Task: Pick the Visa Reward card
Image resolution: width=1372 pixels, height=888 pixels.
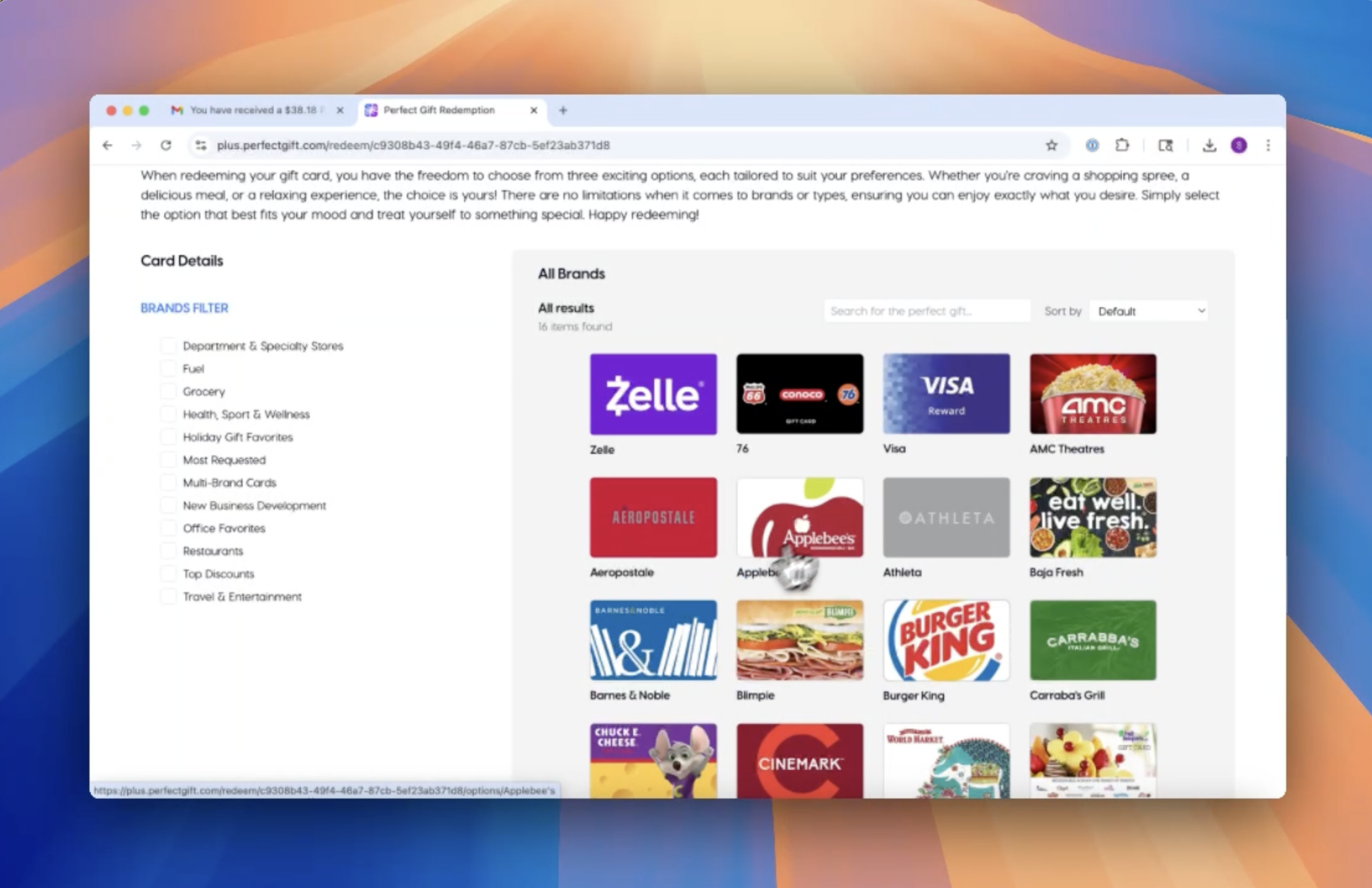Action: [x=947, y=394]
